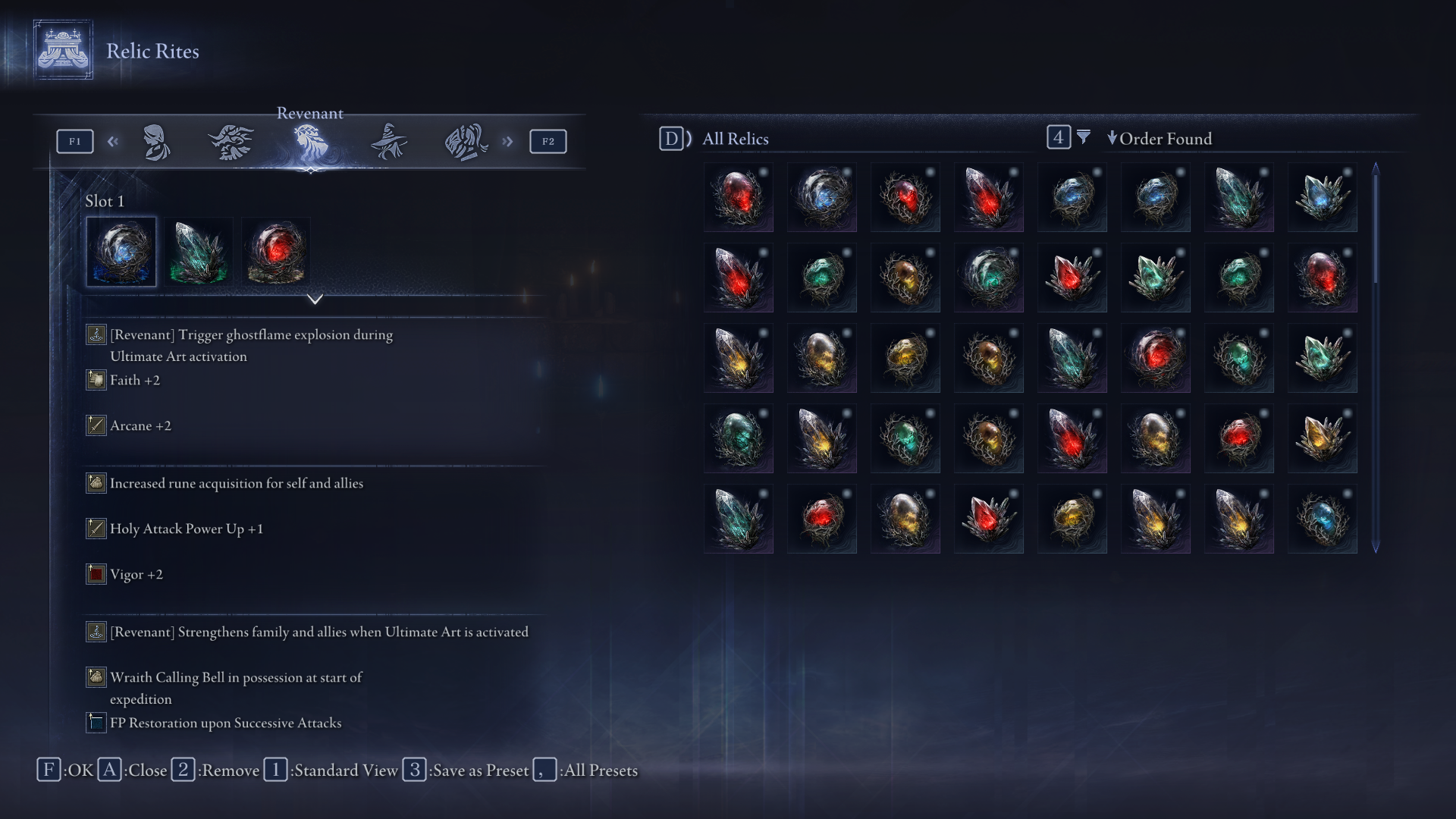Change the Order Found sort option
This screenshot has height=819, width=1456.
(x=1159, y=139)
